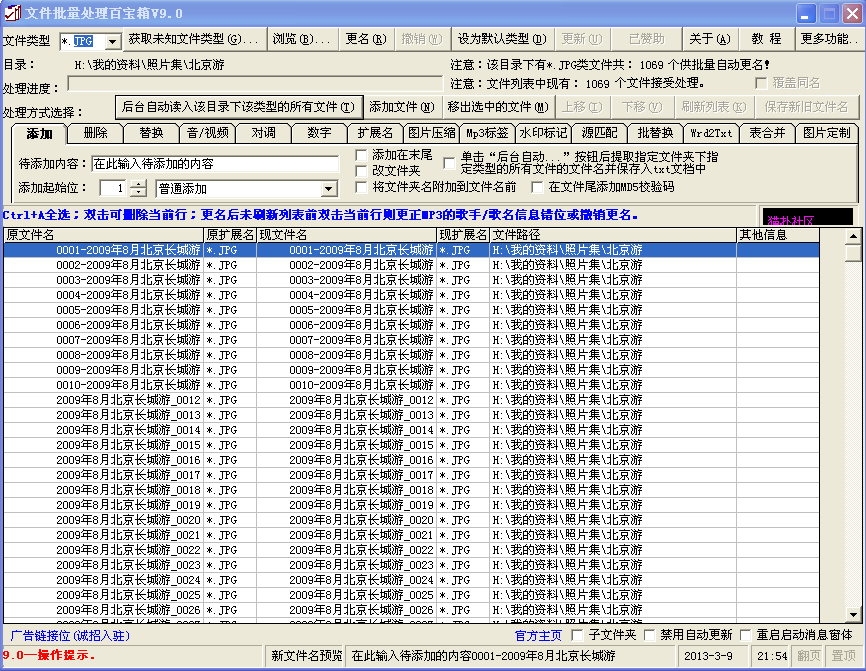Click the spinner up arrow for 添加起始位
The image size is (866, 671).
click(137, 184)
